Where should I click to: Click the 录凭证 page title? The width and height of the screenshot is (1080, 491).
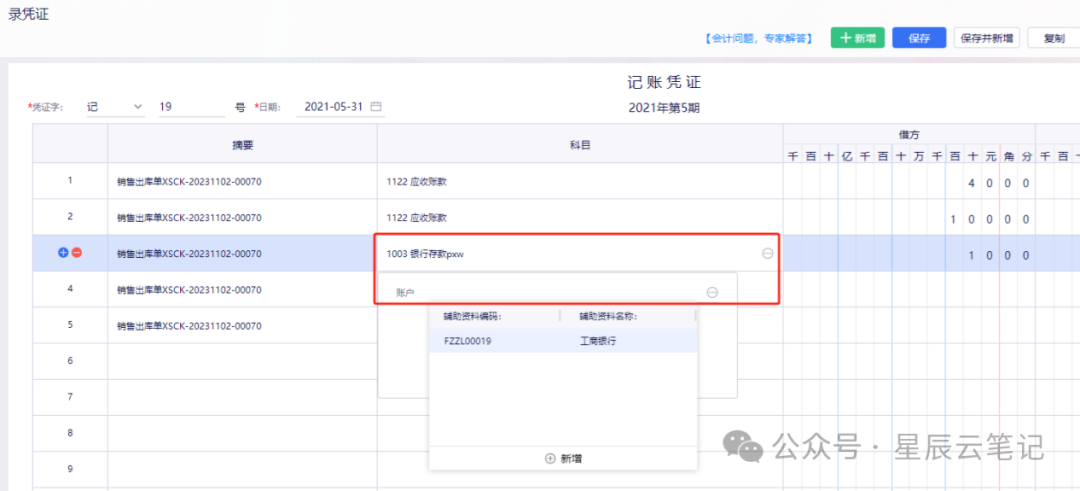29,13
